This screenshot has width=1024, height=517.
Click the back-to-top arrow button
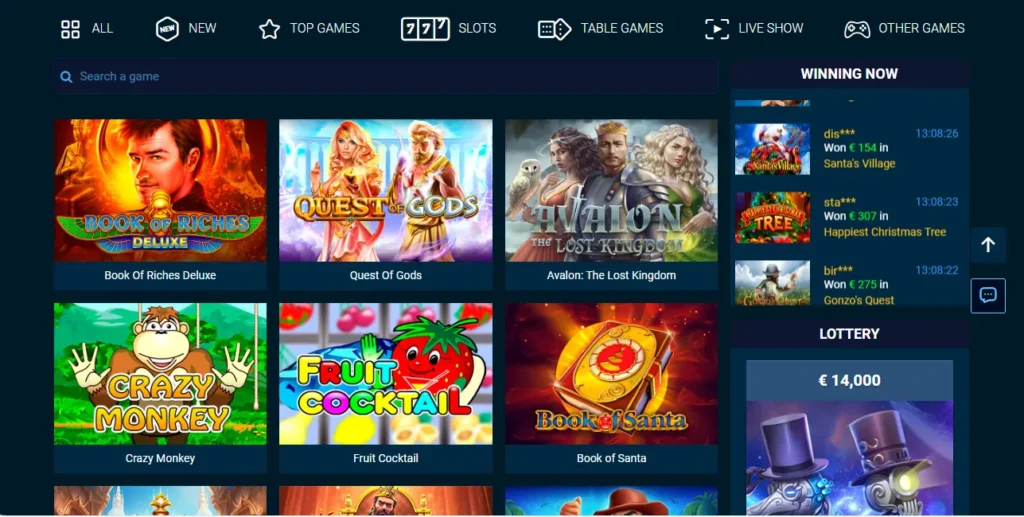click(x=988, y=245)
